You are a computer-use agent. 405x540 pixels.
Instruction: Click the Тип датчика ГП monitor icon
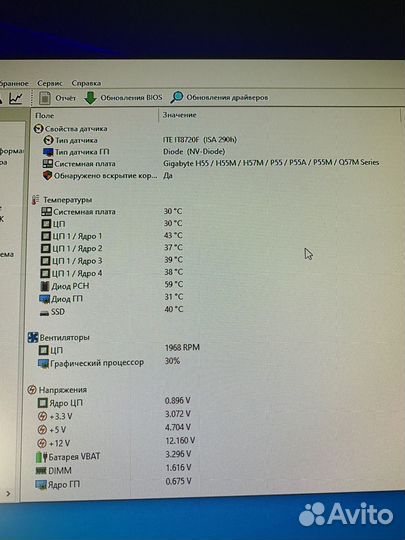(48, 152)
